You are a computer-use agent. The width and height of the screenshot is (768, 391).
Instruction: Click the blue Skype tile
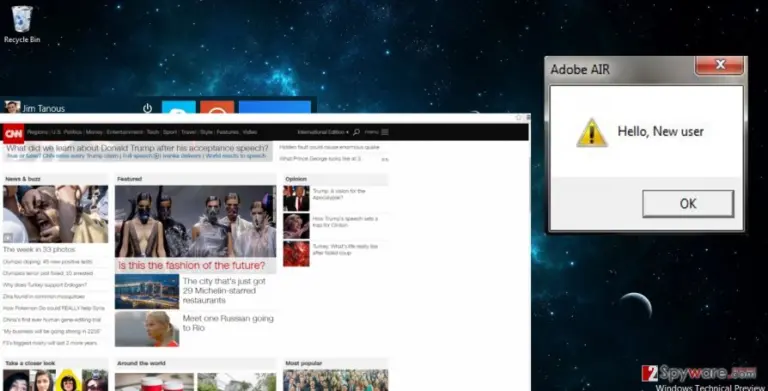point(179,107)
